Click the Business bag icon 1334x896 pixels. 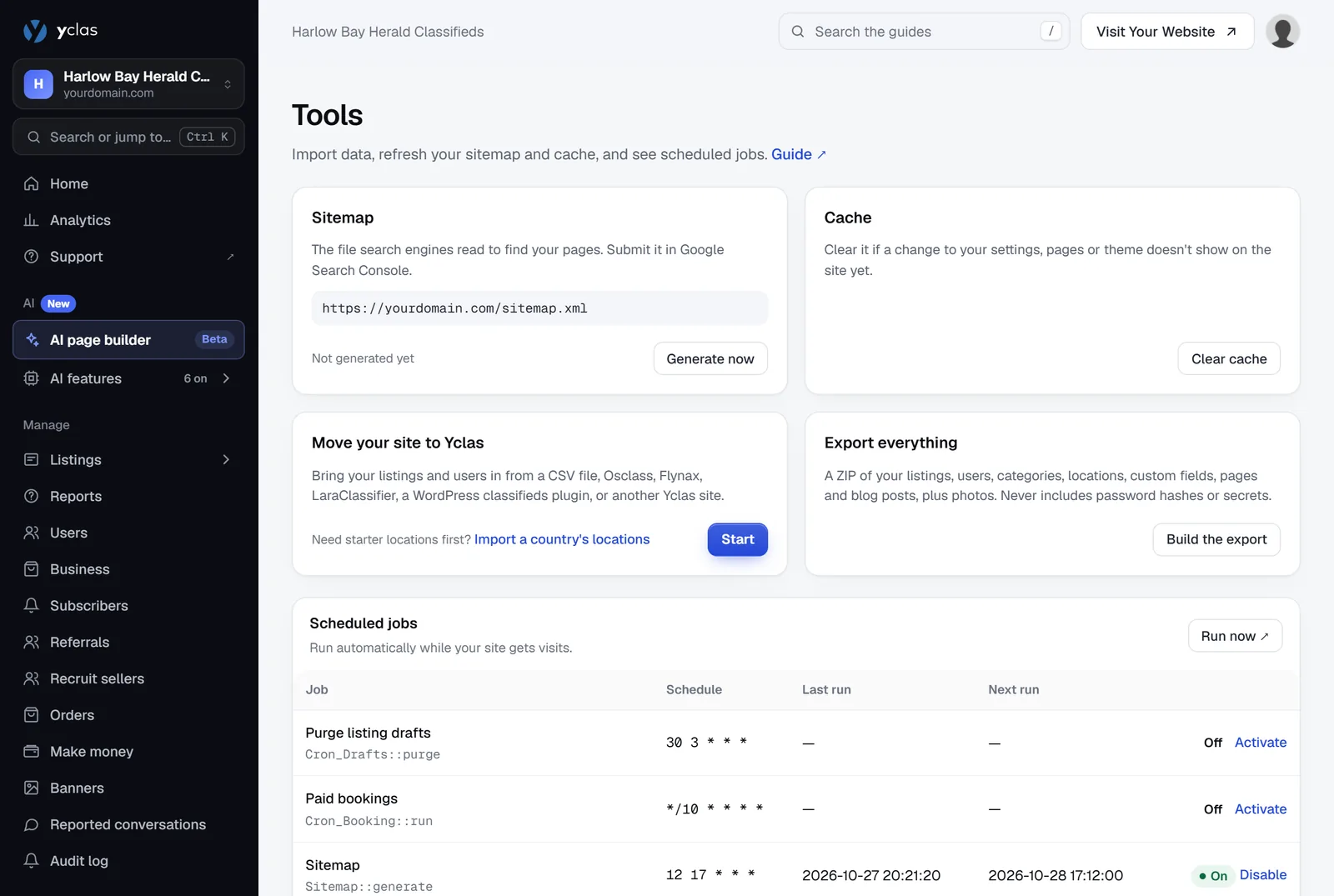[32, 569]
